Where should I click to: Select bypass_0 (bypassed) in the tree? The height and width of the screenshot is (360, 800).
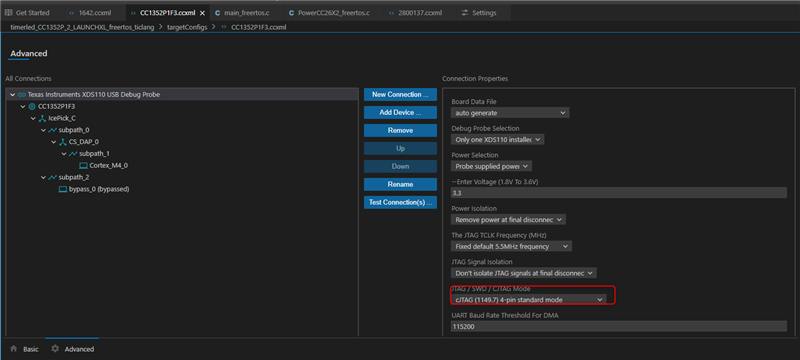point(99,189)
